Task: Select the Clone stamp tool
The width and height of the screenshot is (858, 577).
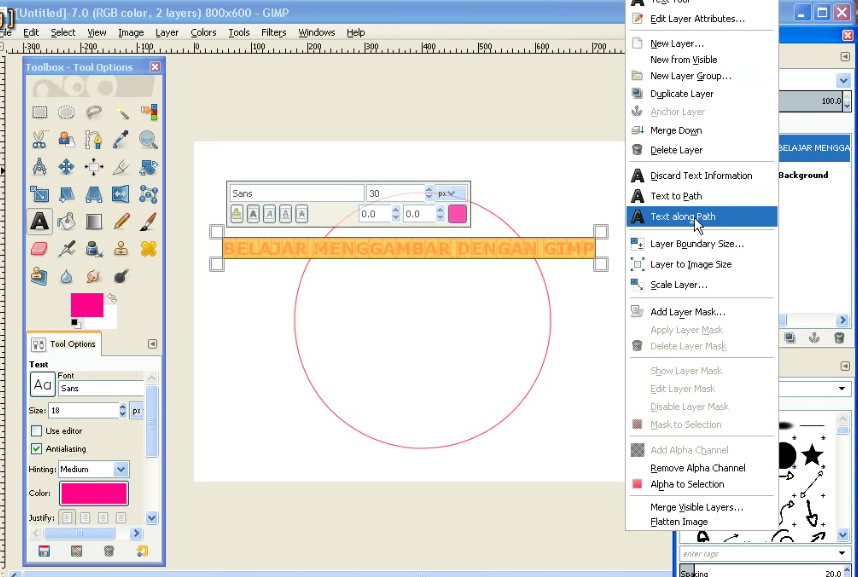Action: (x=121, y=249)
